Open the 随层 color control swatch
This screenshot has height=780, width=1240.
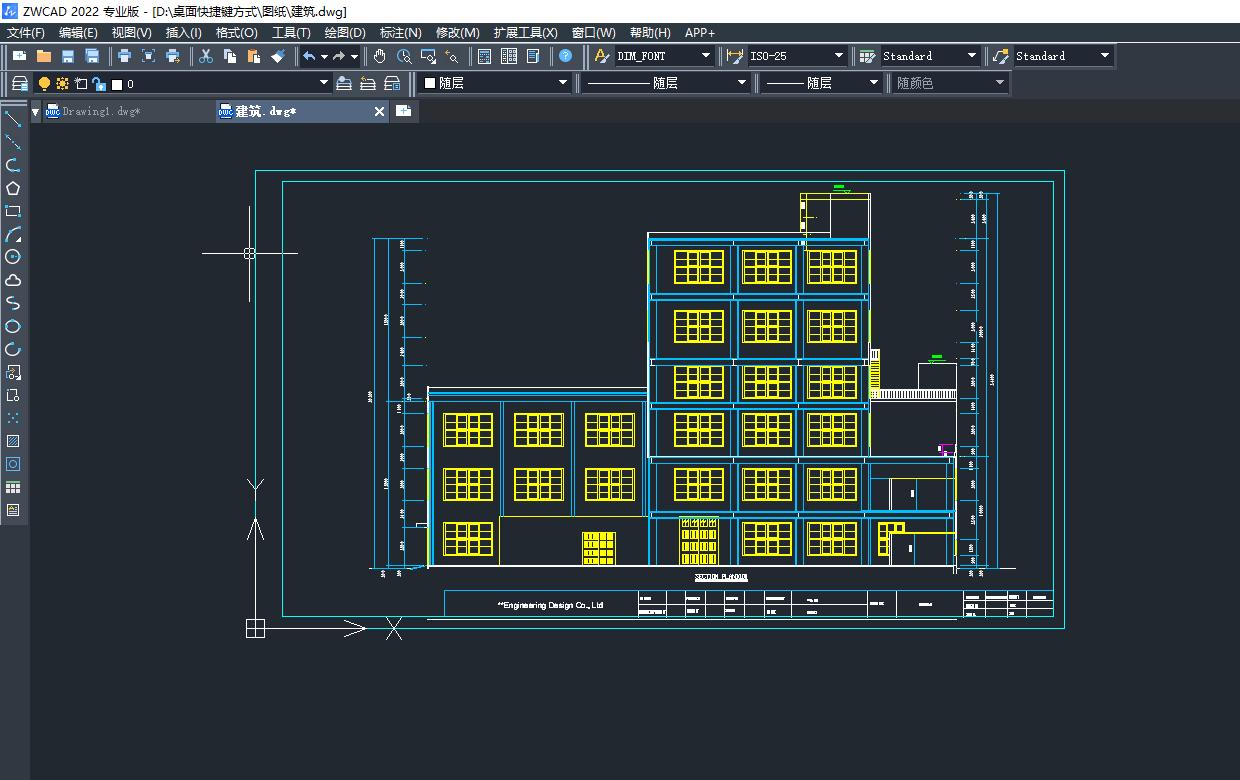[494, 83]
